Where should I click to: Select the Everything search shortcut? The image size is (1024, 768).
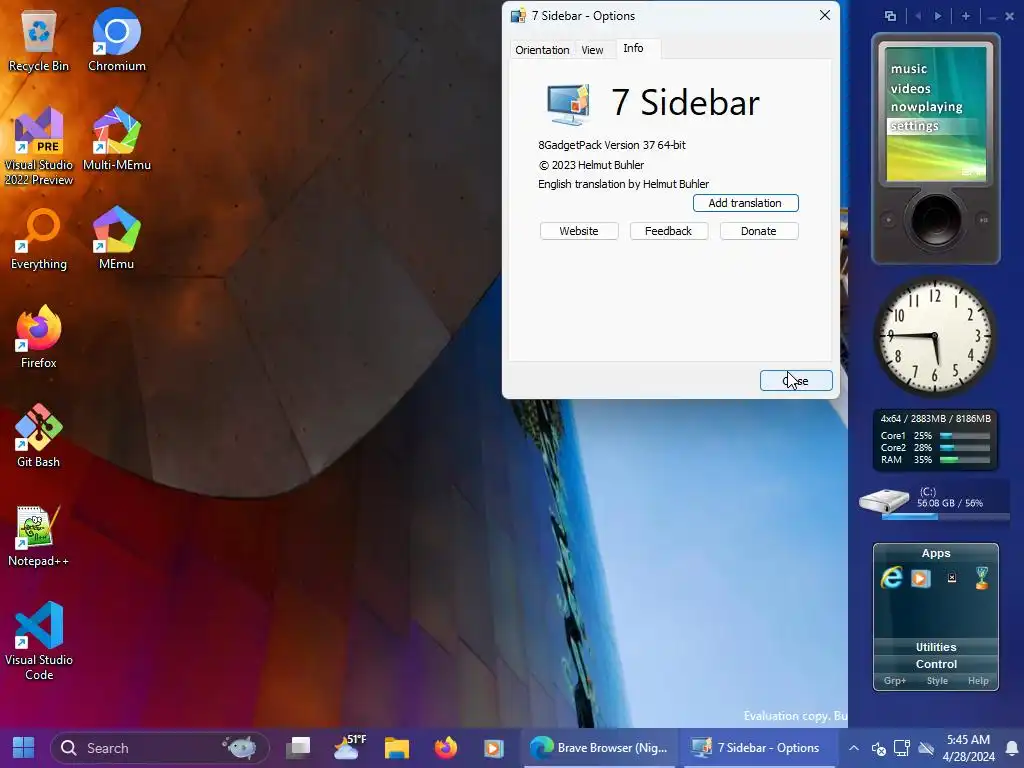coord(39,238)
